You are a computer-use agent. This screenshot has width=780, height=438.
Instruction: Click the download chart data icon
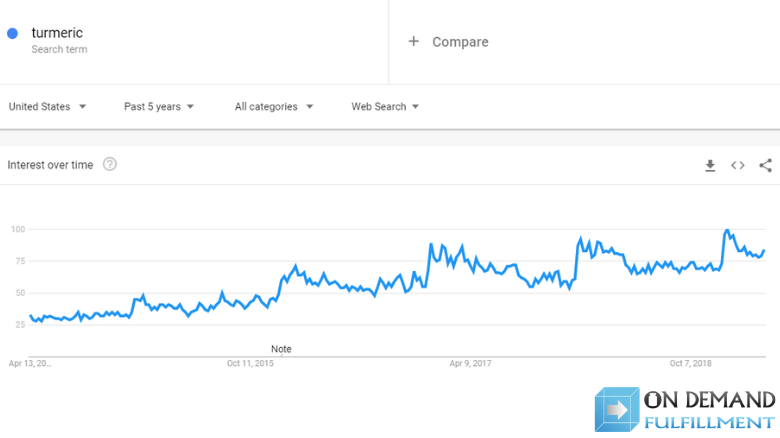710,166
